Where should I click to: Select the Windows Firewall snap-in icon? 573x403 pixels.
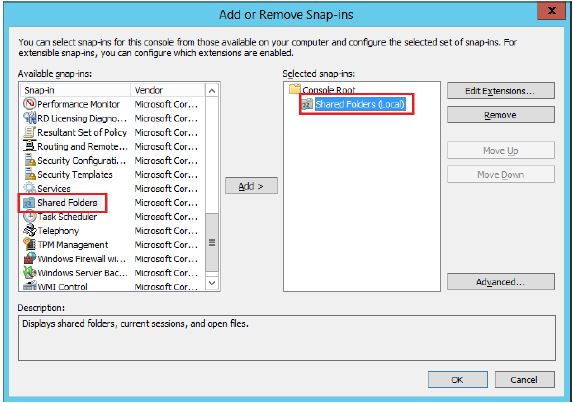[29, 259]
